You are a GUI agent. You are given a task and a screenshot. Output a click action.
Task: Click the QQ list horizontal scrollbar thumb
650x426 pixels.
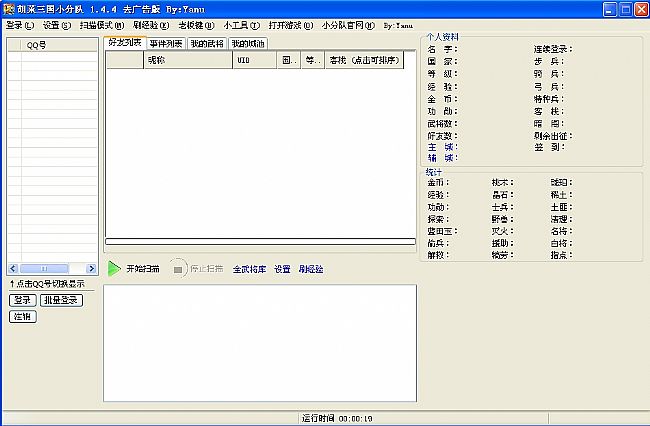(x=44, y=269)
